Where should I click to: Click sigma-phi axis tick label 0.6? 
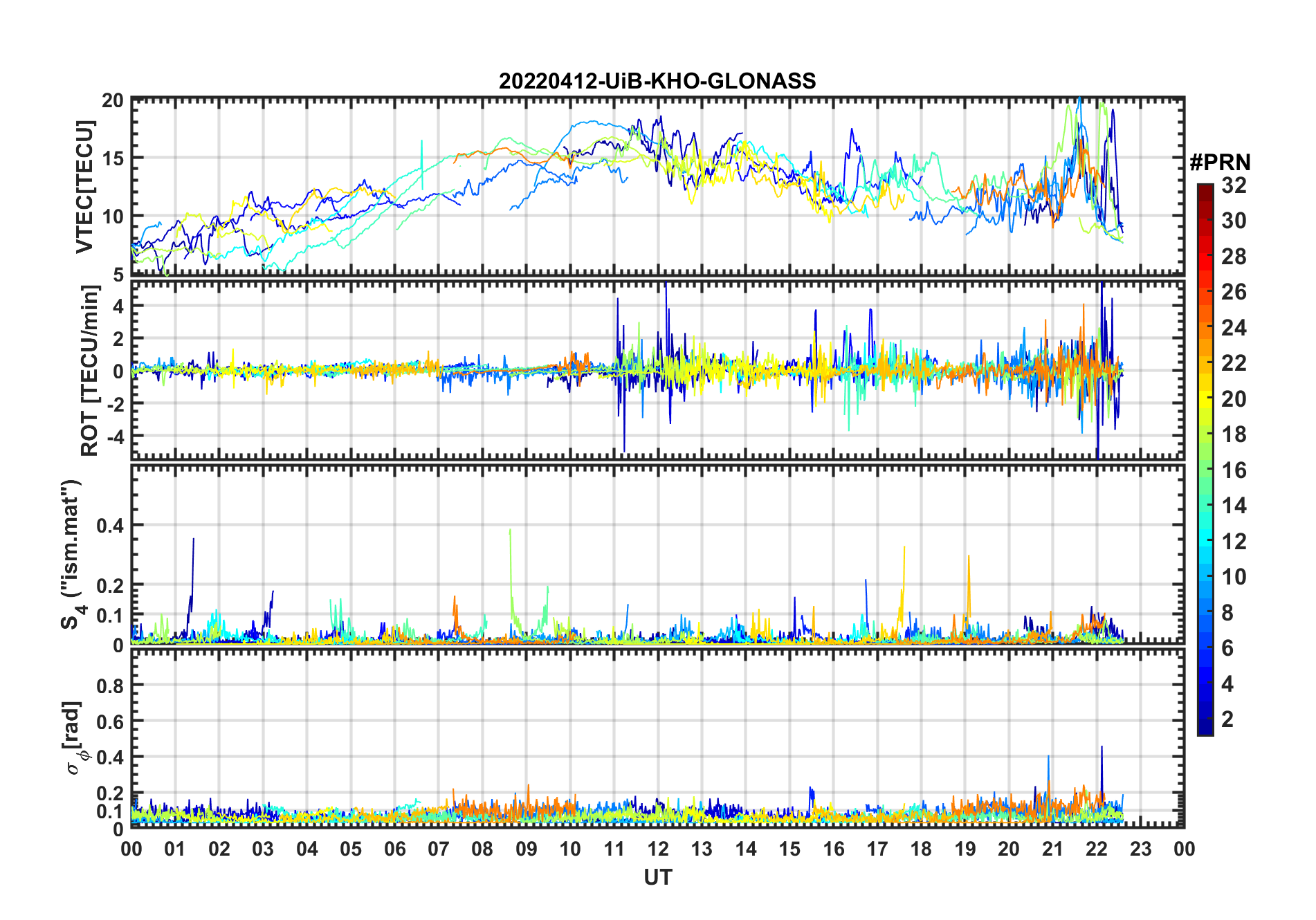coord(111,722)
